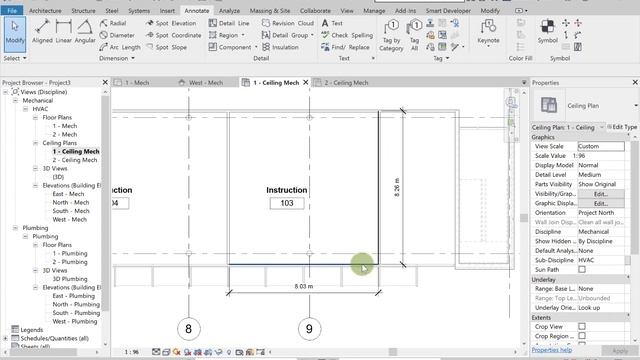The image size is (640, 360).
Task: Close the 1 - Ceiling Mech tab
Action: tap(306, 82)
